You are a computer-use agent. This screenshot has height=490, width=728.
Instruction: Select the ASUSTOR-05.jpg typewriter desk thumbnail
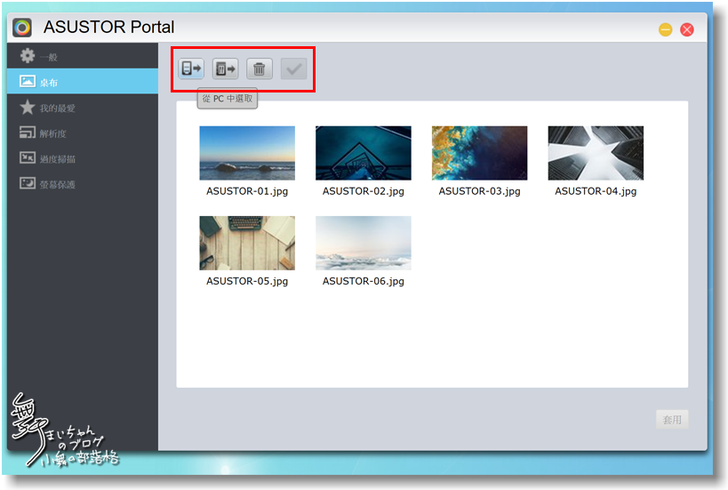[247, 243]
